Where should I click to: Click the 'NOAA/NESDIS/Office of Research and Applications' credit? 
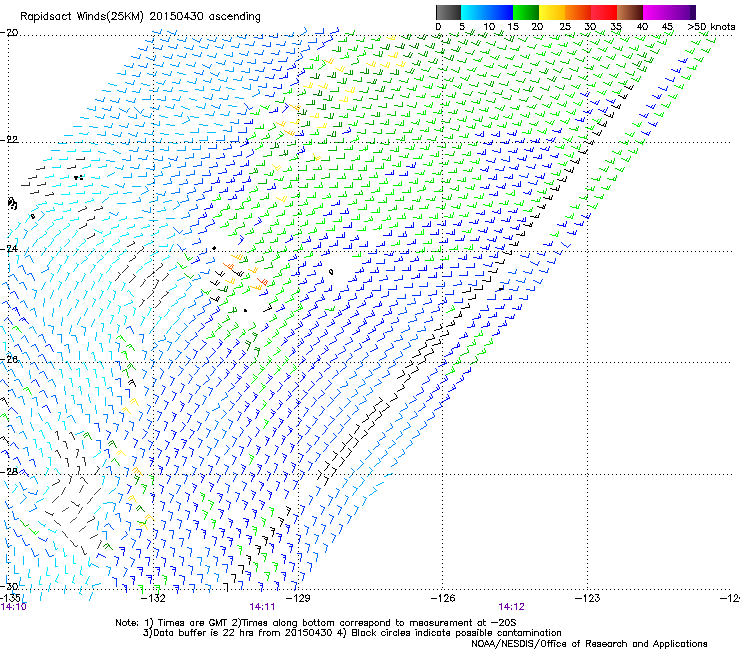point(589,644)
